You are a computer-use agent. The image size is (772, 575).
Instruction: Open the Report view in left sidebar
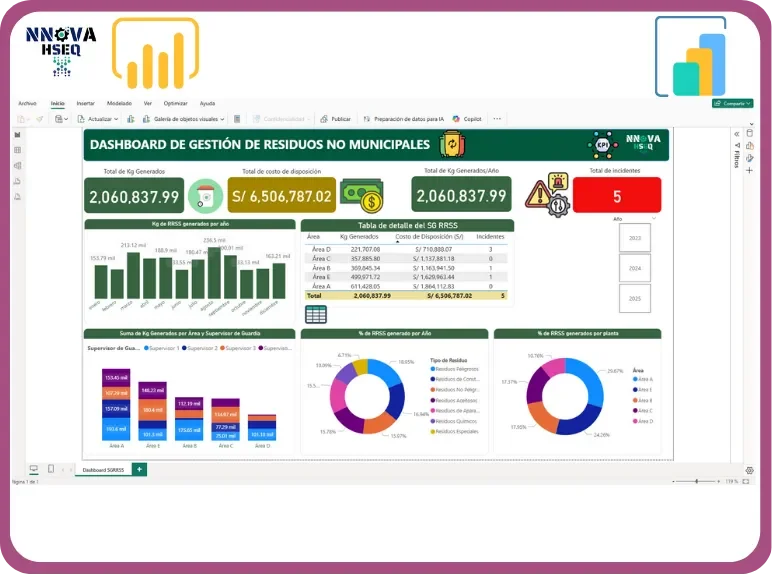[x=17, y=134]
